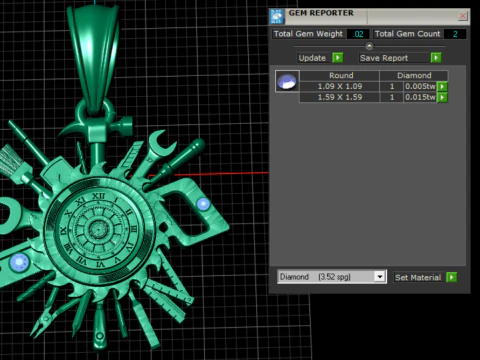Select the blue gem on the saw handle

pyautogui.click(x=203, y=204)
